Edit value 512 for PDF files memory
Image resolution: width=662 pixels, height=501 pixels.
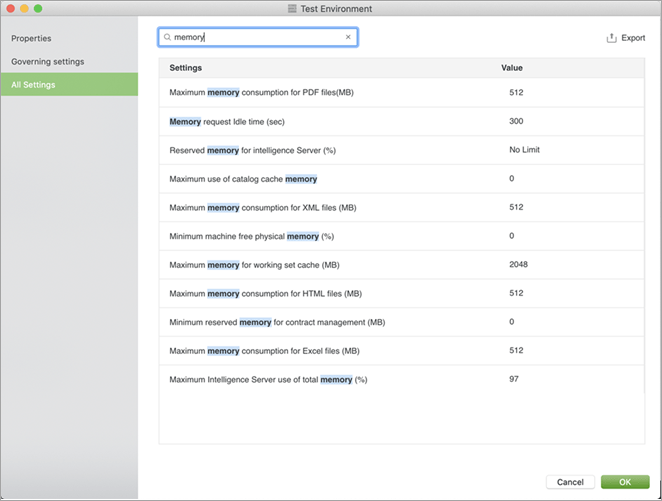tap(516, 93)
